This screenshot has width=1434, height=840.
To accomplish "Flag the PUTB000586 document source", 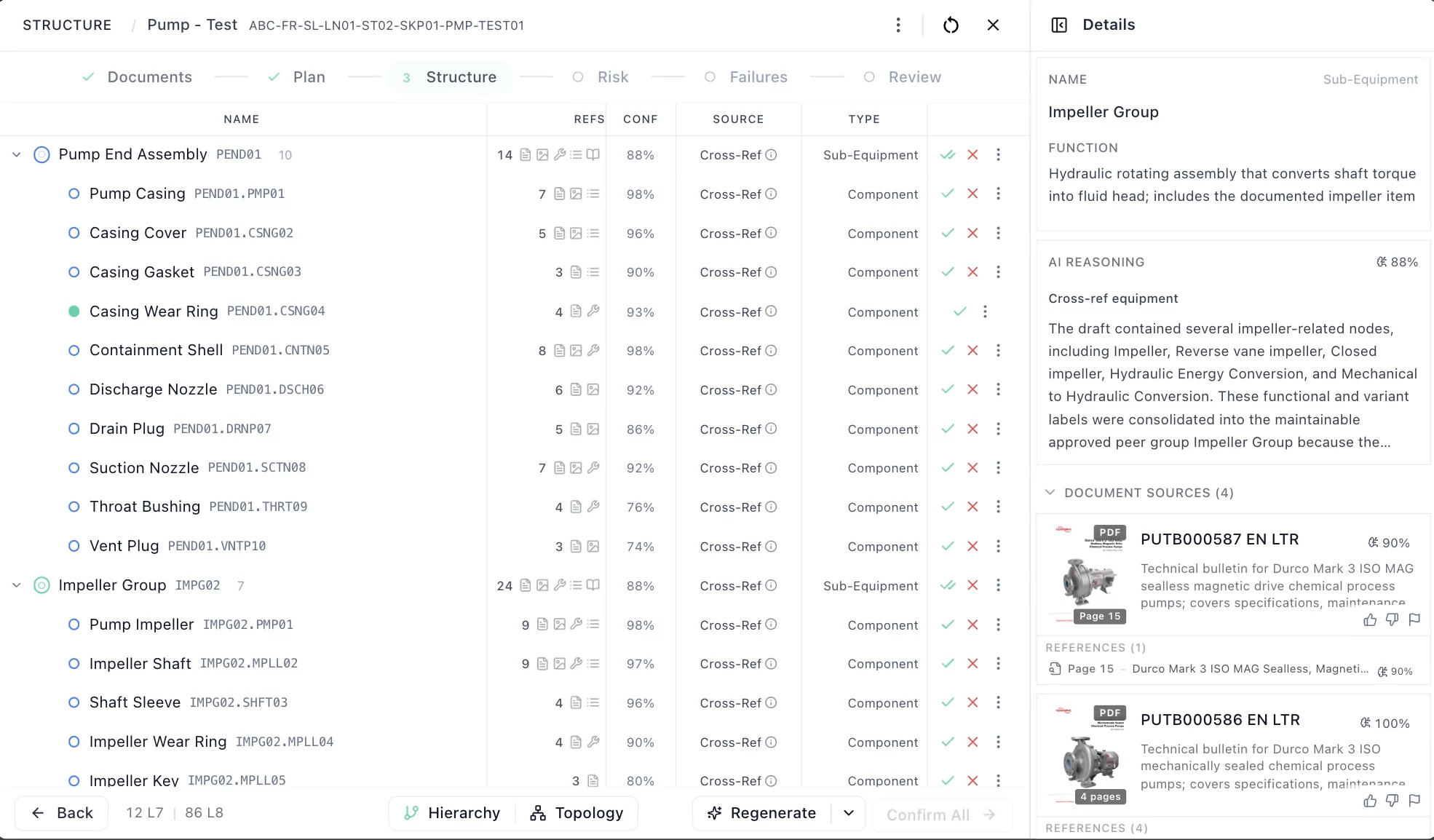I will tap(1415, 801).
